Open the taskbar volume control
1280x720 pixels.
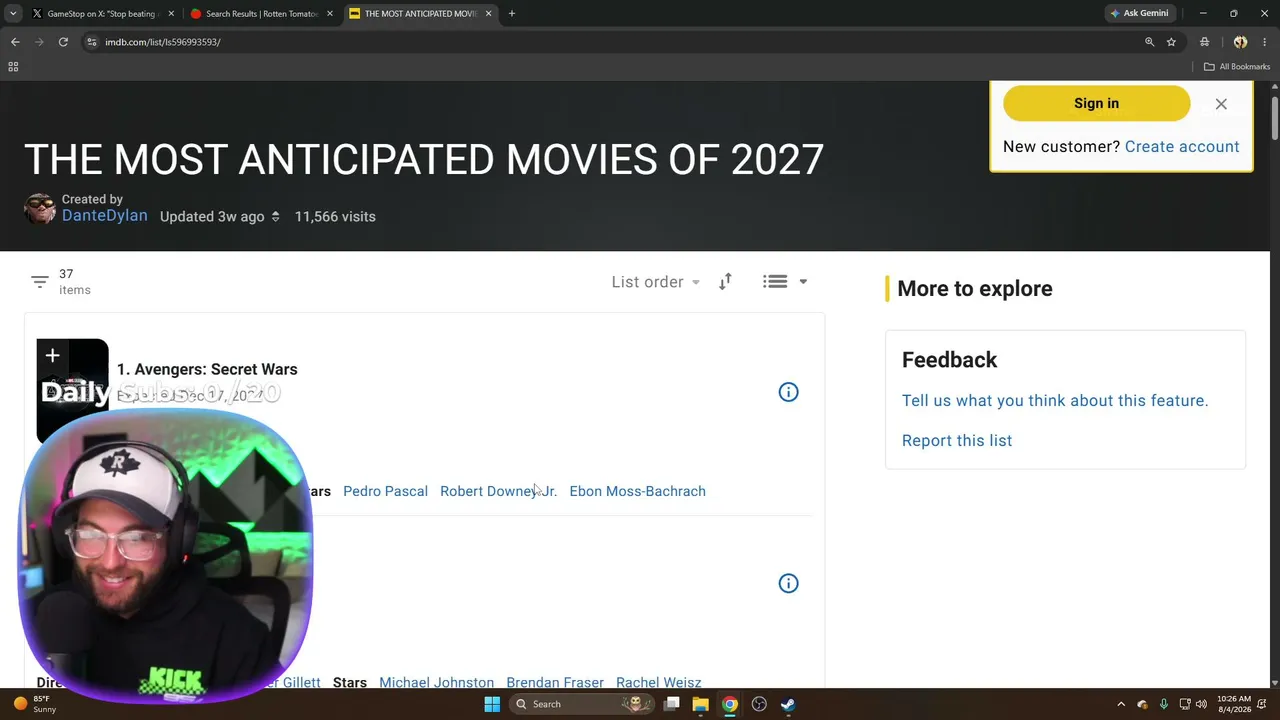(x=1201, y=704)
